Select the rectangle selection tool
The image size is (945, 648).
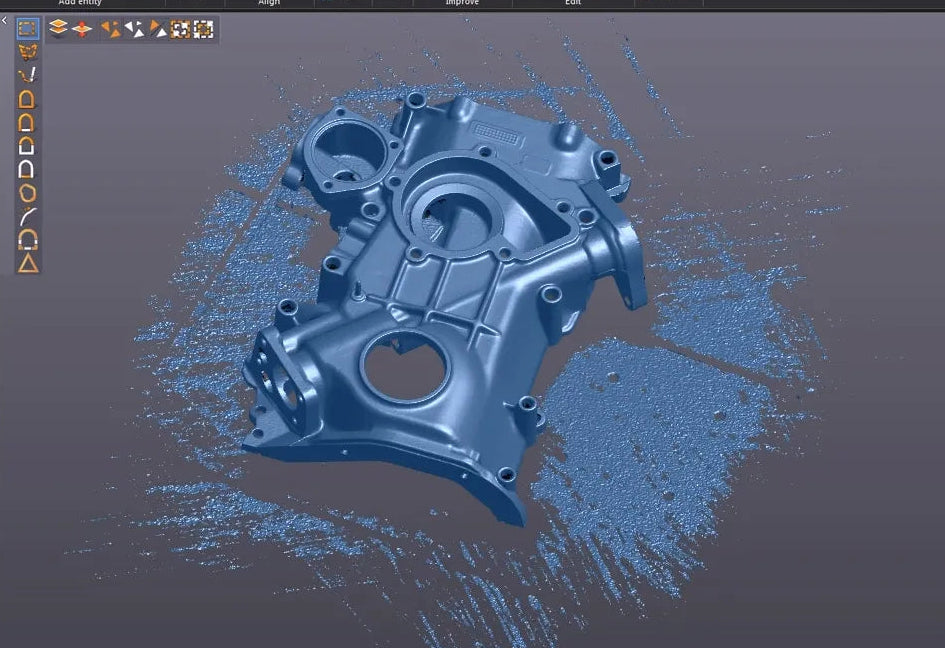click(28, 28)
